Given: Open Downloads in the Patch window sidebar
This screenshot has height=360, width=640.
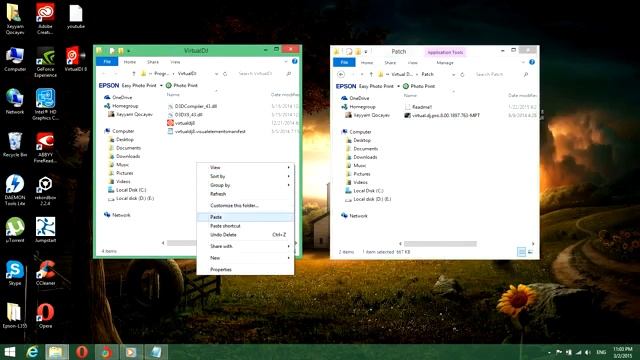Looking at the screenshot, I should 361,157.
